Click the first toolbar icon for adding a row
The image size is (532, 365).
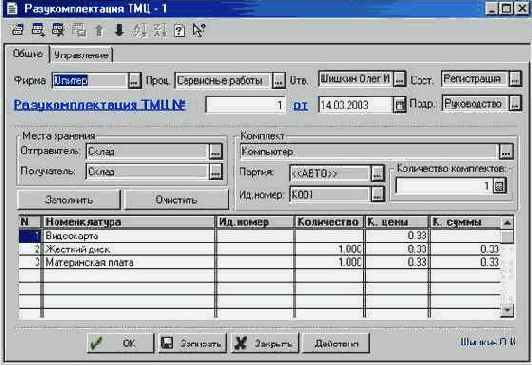coord(18,30)
